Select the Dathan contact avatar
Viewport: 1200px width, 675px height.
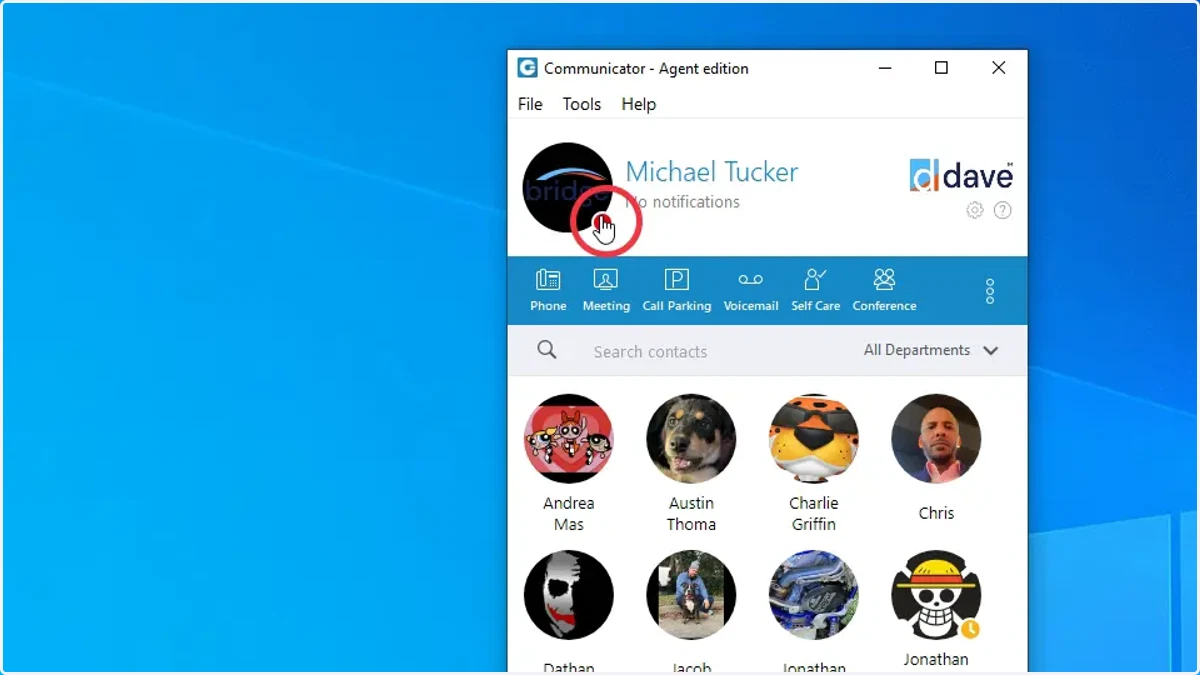pyautogui.click(x=569, y=595)
